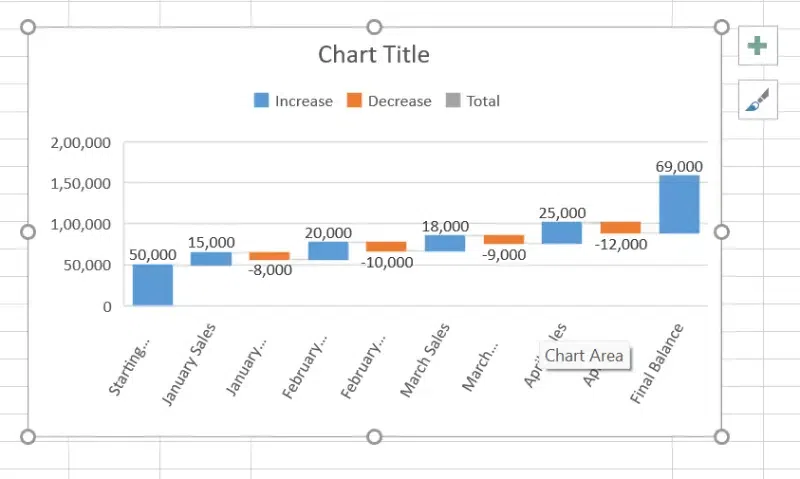Click the bottom-right chart resize handle

click(x=721, y=437)
